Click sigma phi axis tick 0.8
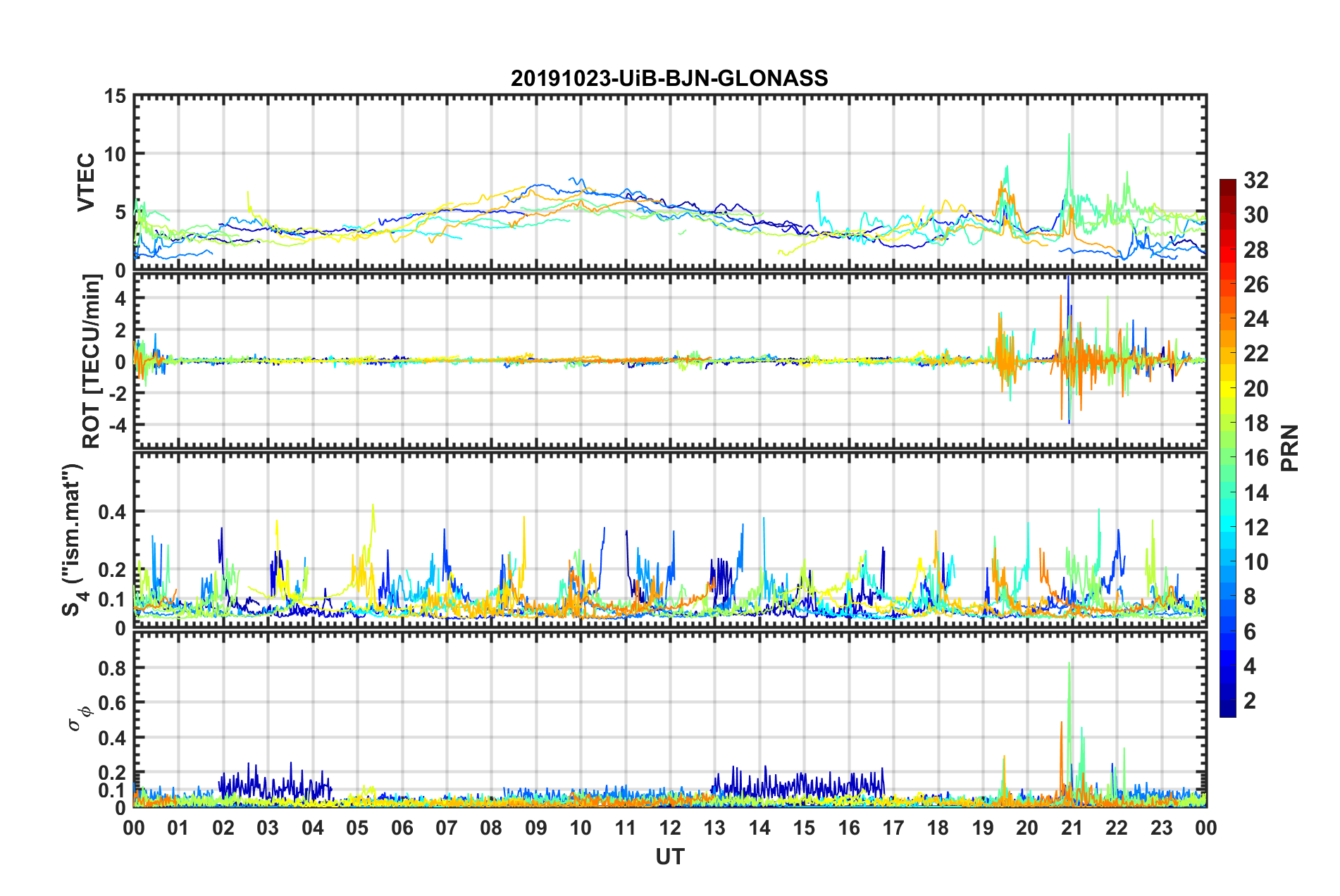 113,668
